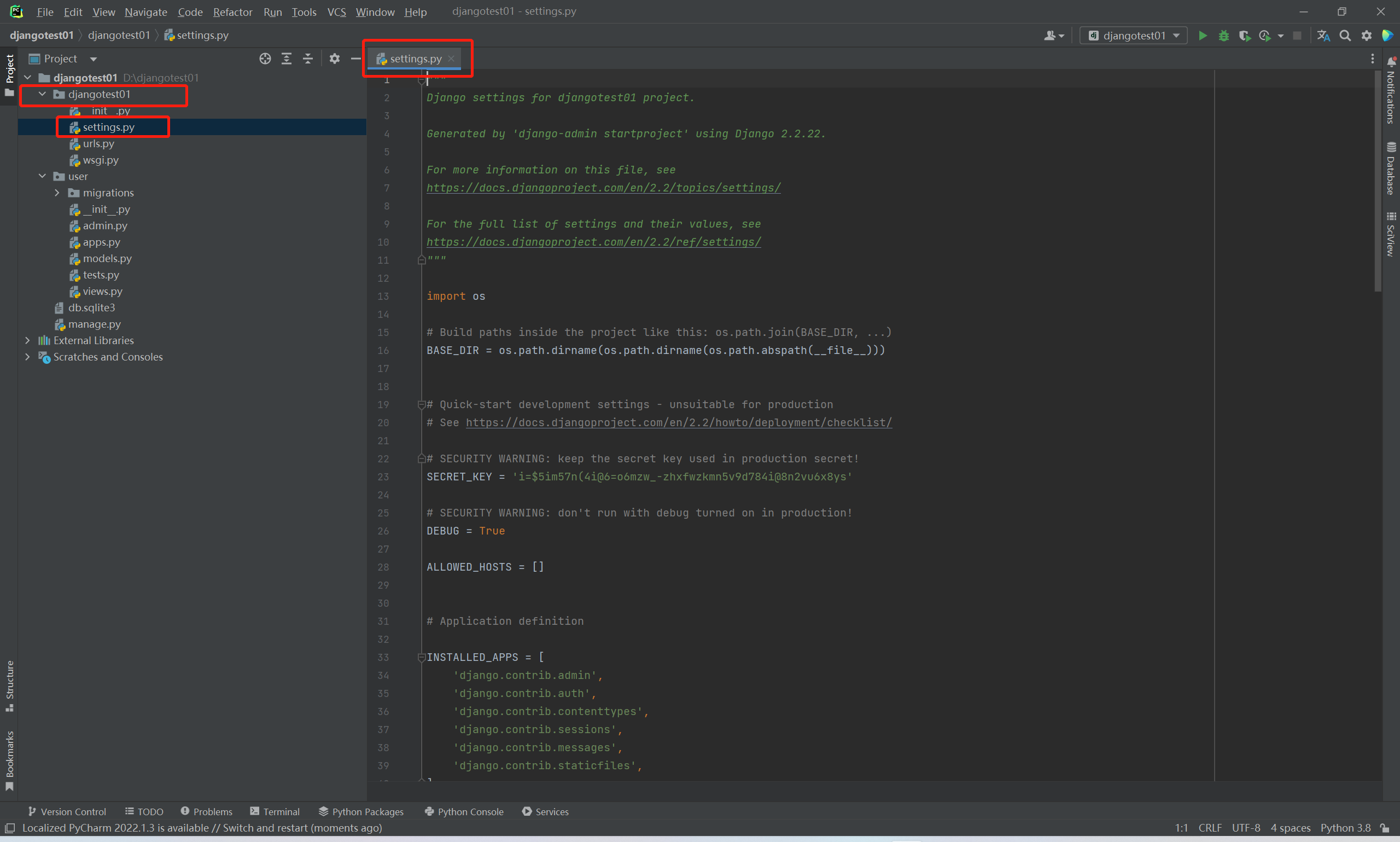This screenshot has width=1400, height=842.
Task: Toggle read-only lock icon in status bar
Action: coord(1384,828)
